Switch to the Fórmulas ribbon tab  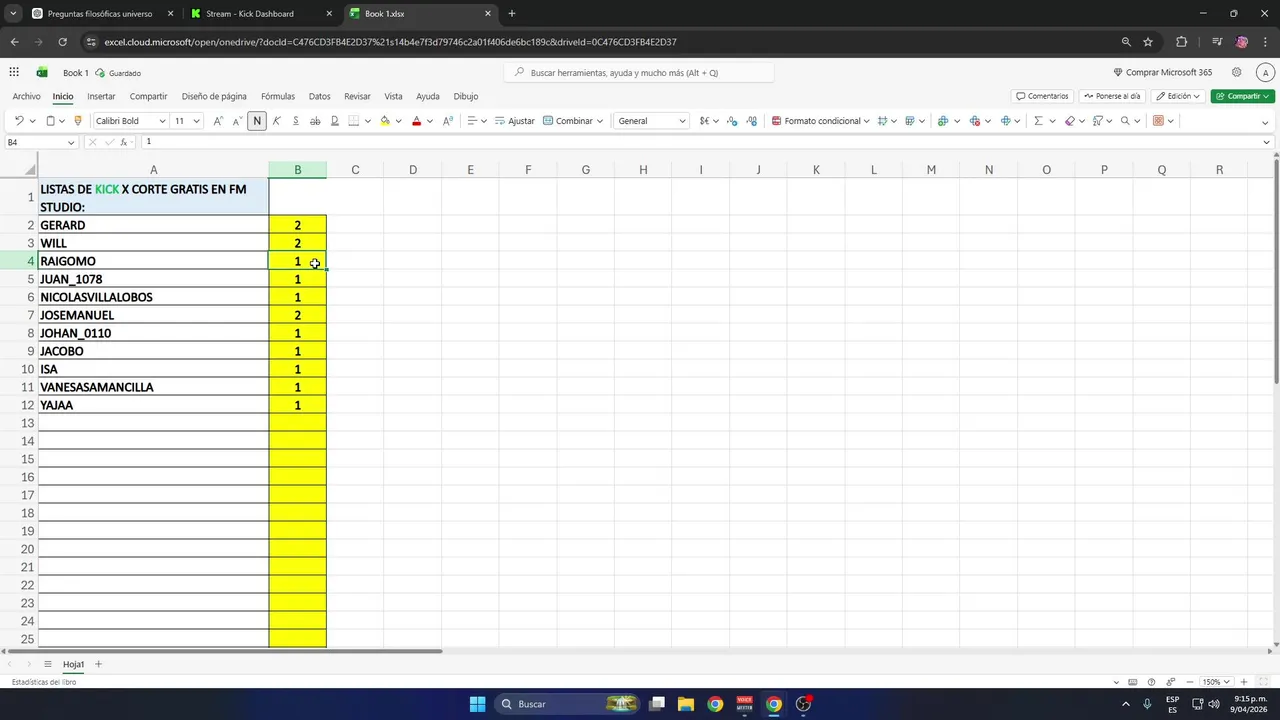point(278,96)
